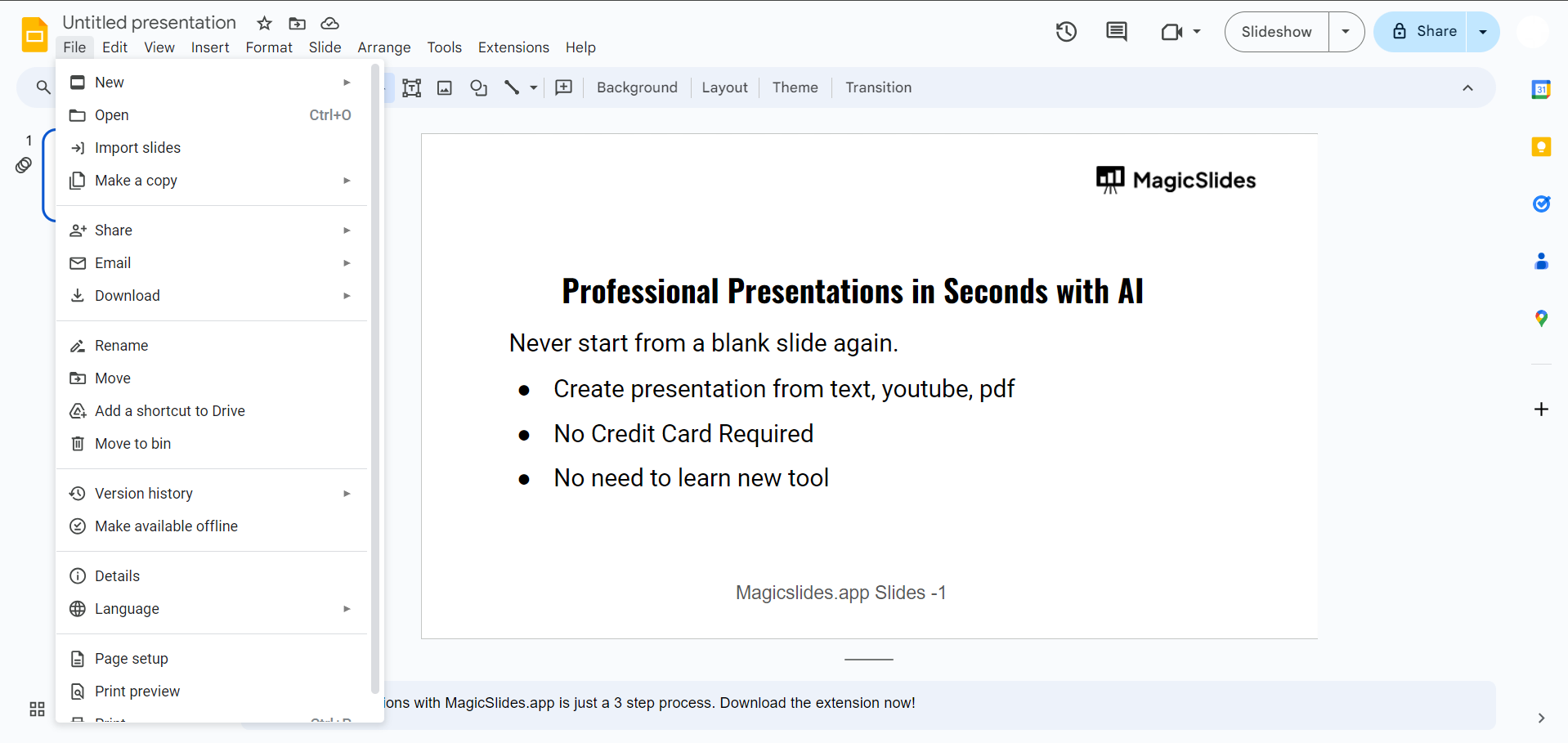Open the Arrange menu

[384, 47]
